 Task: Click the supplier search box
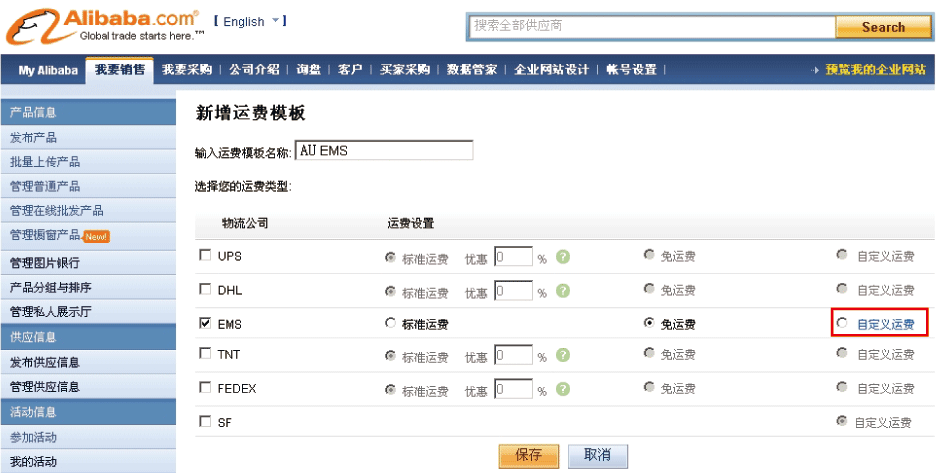click(651, 27)
